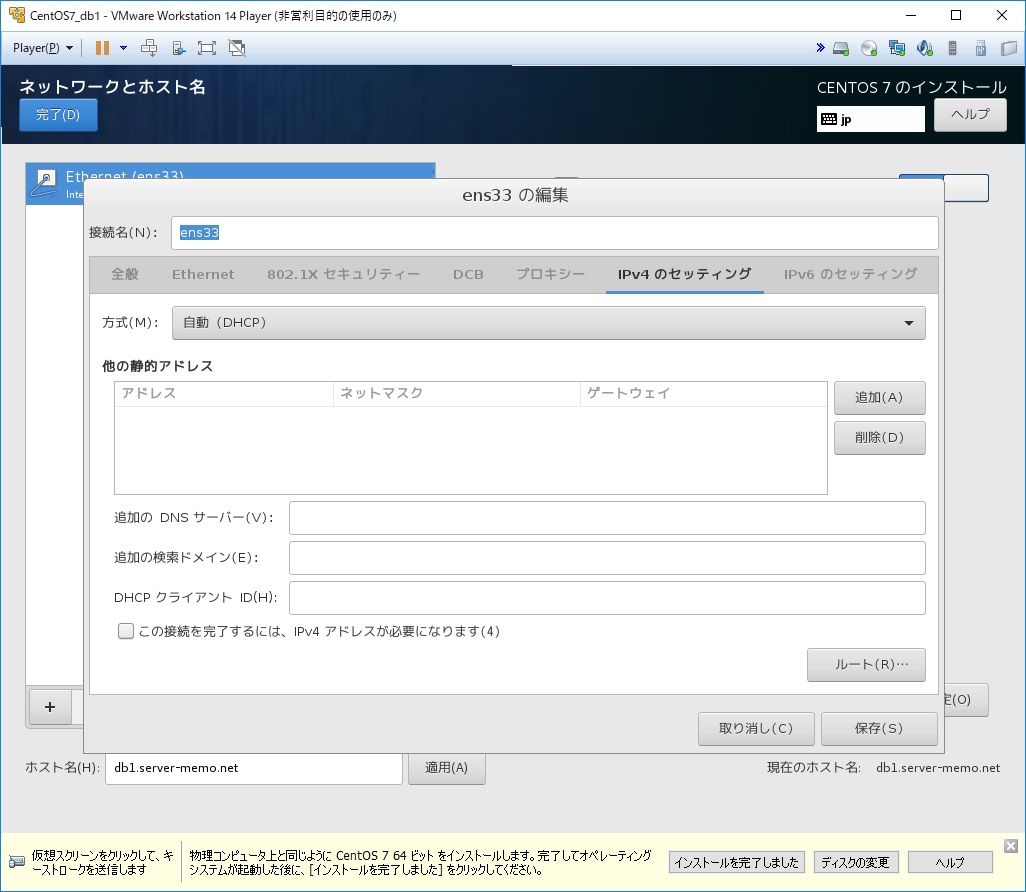Click the keyboard hint icon in the bottom bar

[16, 863]
